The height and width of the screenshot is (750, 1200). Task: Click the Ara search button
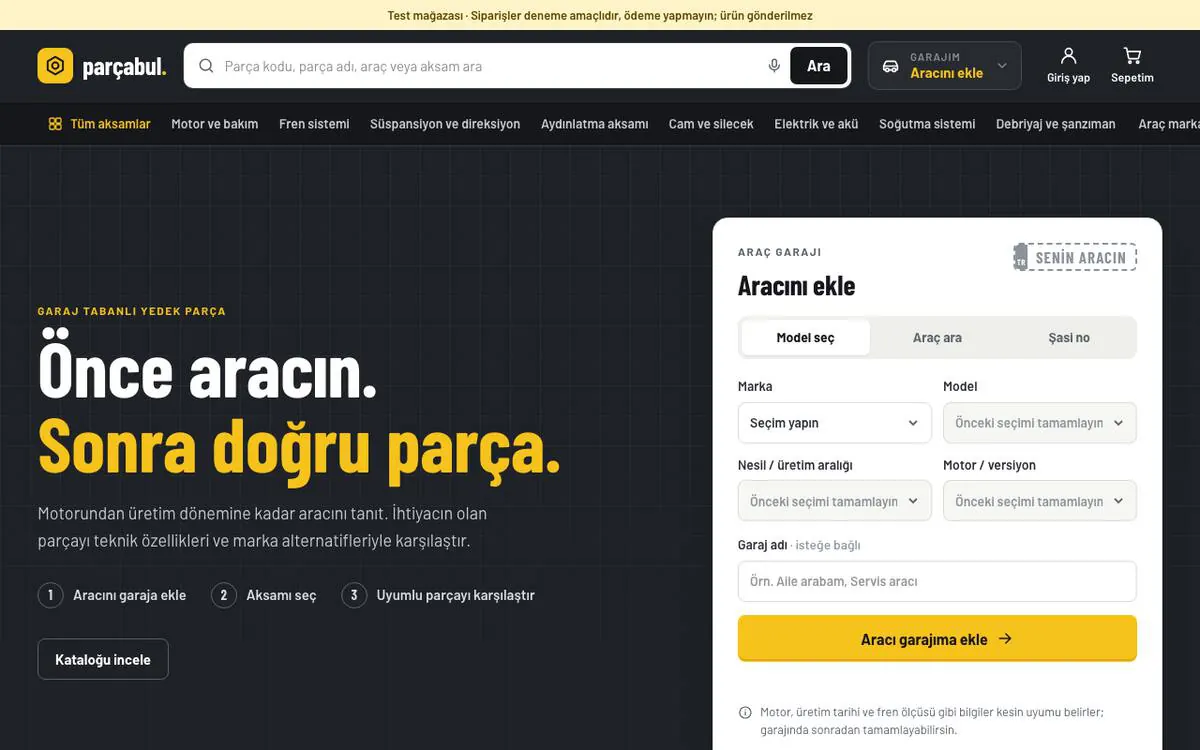pos(818,66)
